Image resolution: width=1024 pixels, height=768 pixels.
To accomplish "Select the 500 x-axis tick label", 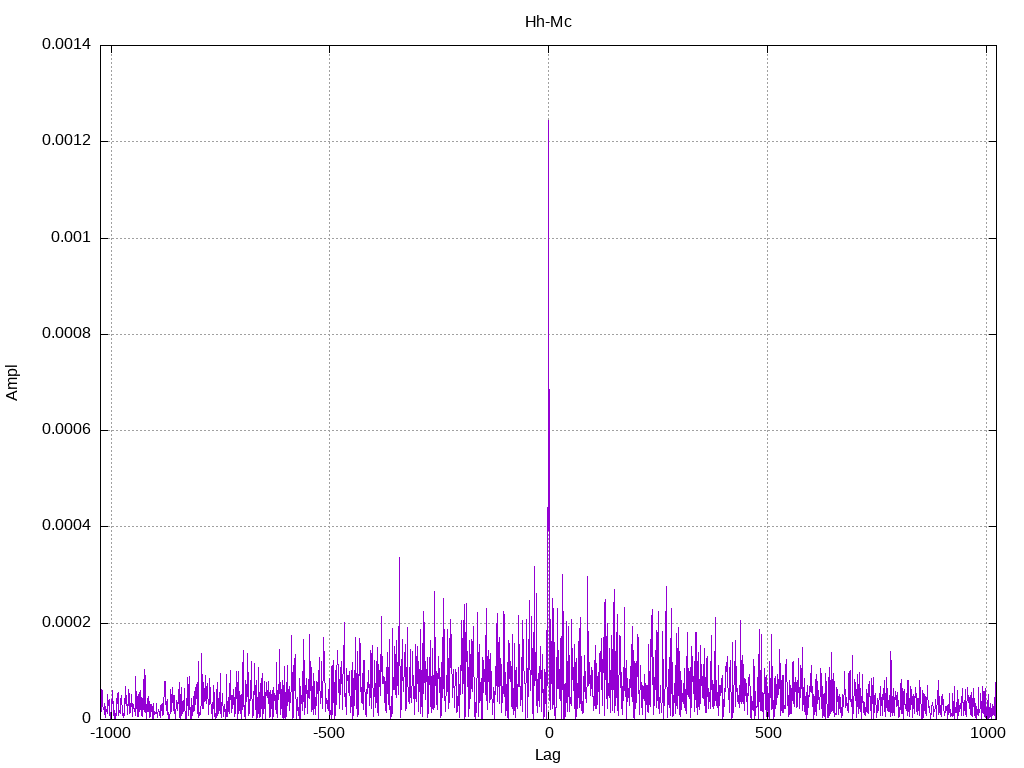I will [x=767, y=734].
